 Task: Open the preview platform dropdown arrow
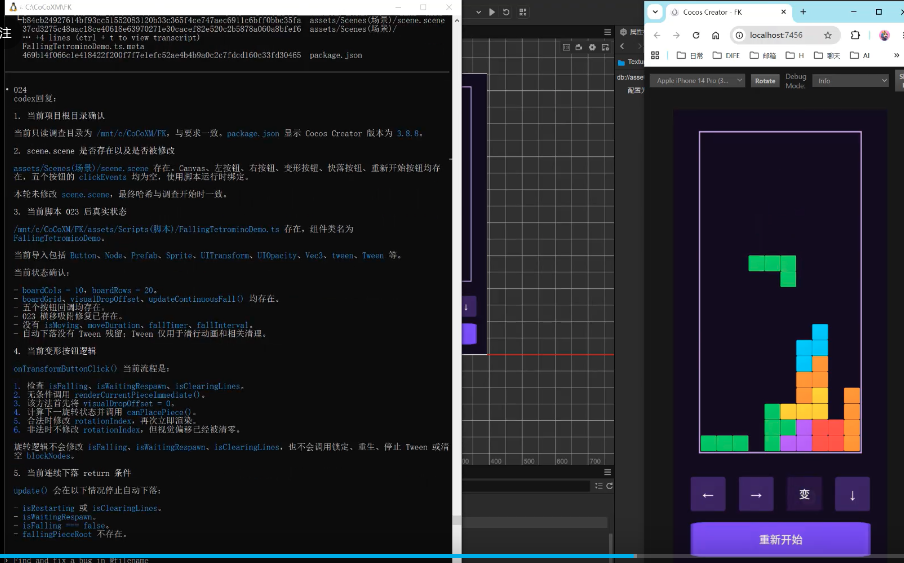(x=479, y=12)
